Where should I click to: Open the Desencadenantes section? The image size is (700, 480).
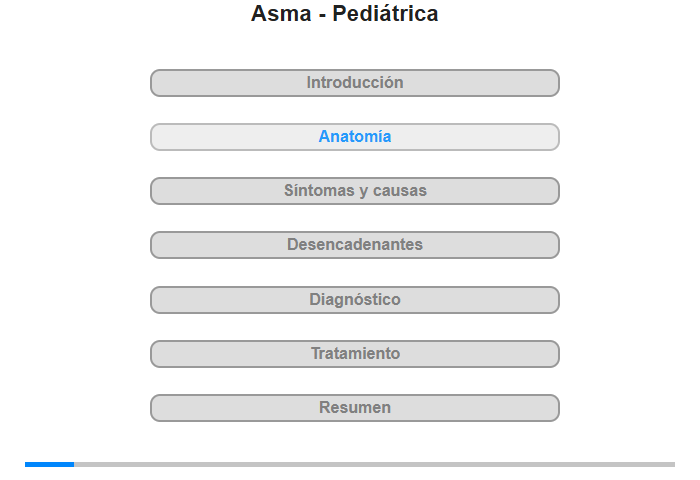355,245
